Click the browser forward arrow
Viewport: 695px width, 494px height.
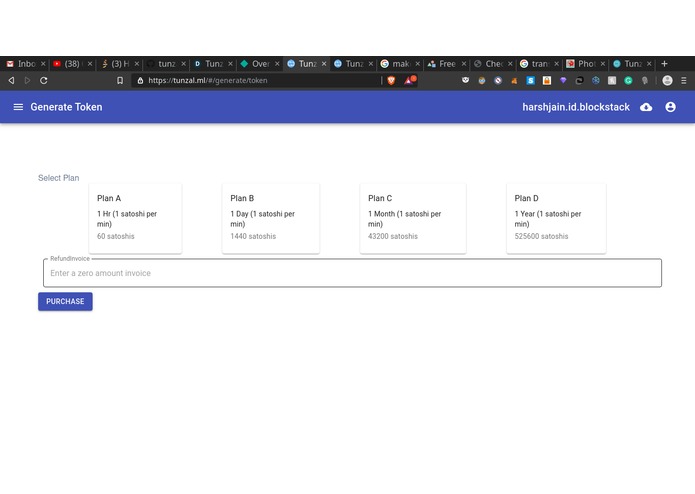point(27,80)
